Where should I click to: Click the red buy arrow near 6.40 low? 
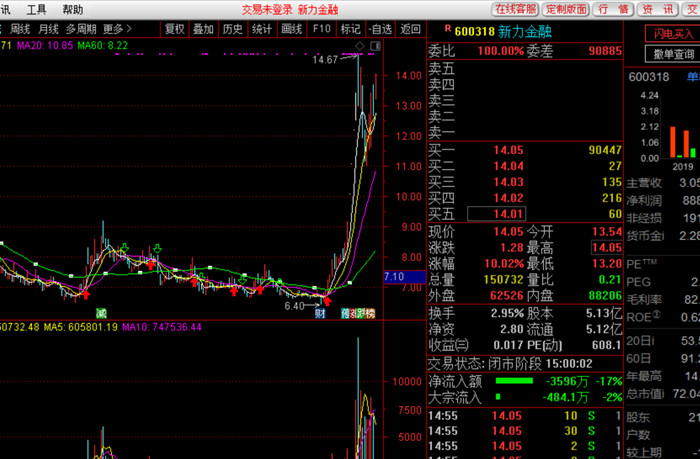(x=327, y=301)
